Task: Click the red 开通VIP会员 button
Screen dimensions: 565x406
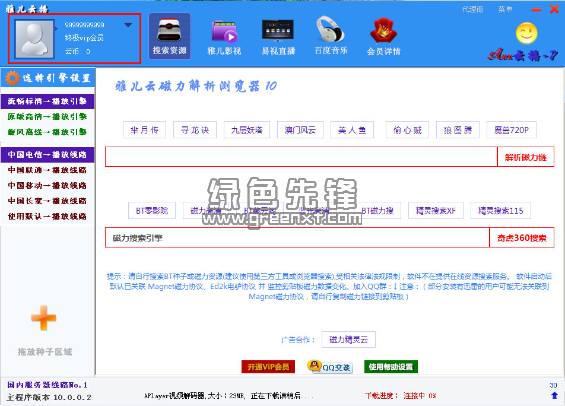Action: [268, 367]
